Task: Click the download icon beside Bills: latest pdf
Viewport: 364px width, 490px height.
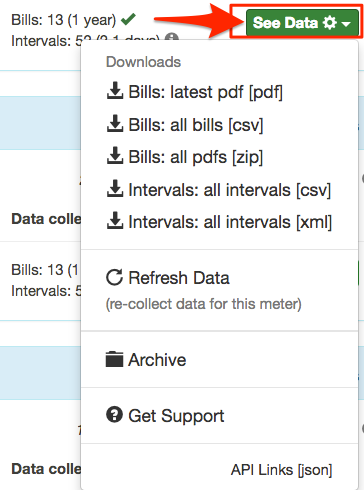Action: pyautogui.click(x=115, y=91)
